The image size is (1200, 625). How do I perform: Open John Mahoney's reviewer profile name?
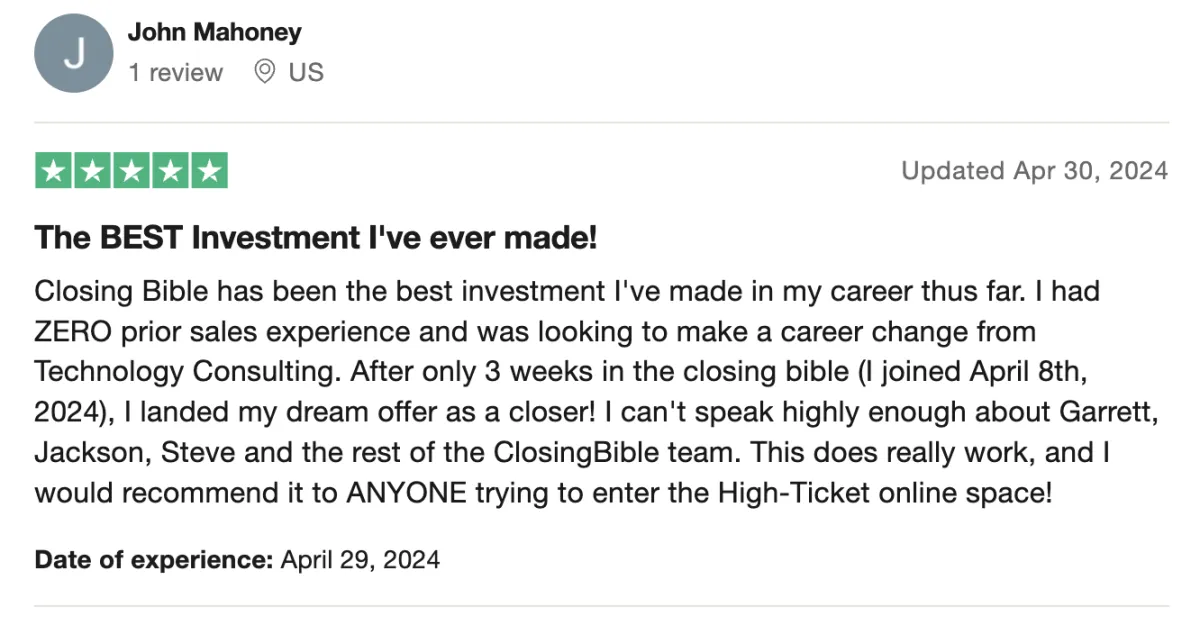214,32
